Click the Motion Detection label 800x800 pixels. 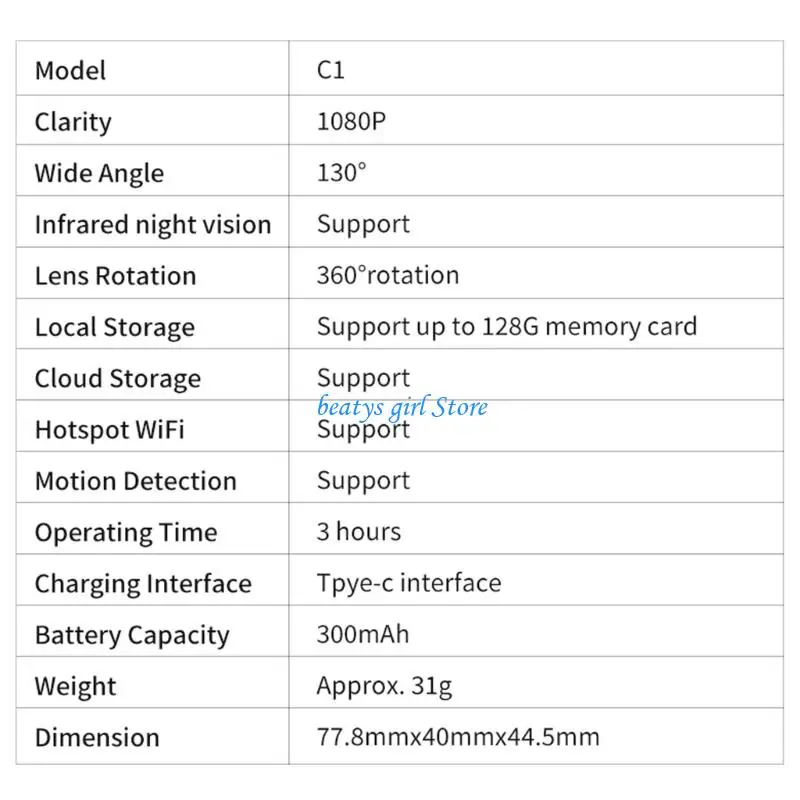136,481
